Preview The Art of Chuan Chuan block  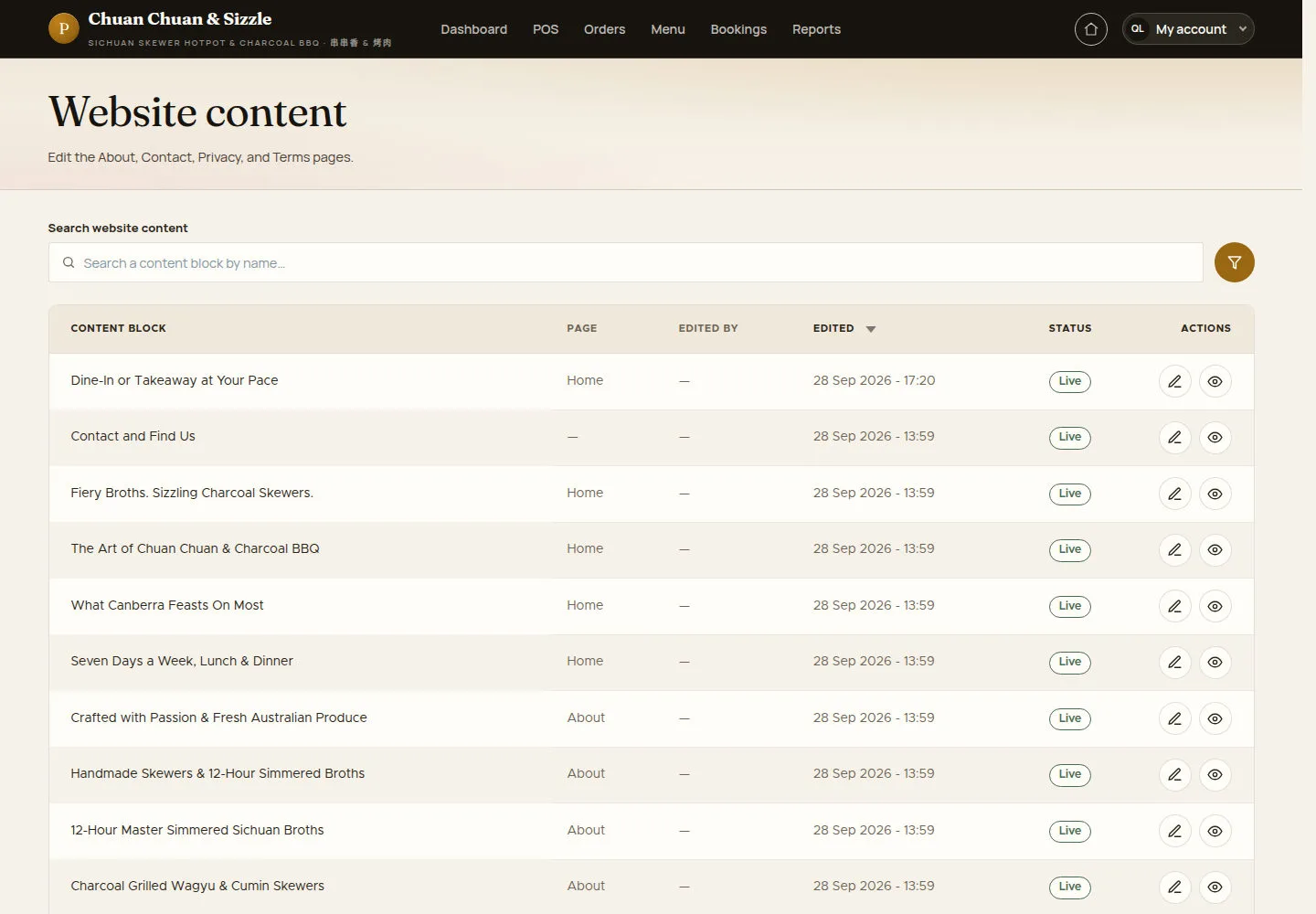[1215, 549]
